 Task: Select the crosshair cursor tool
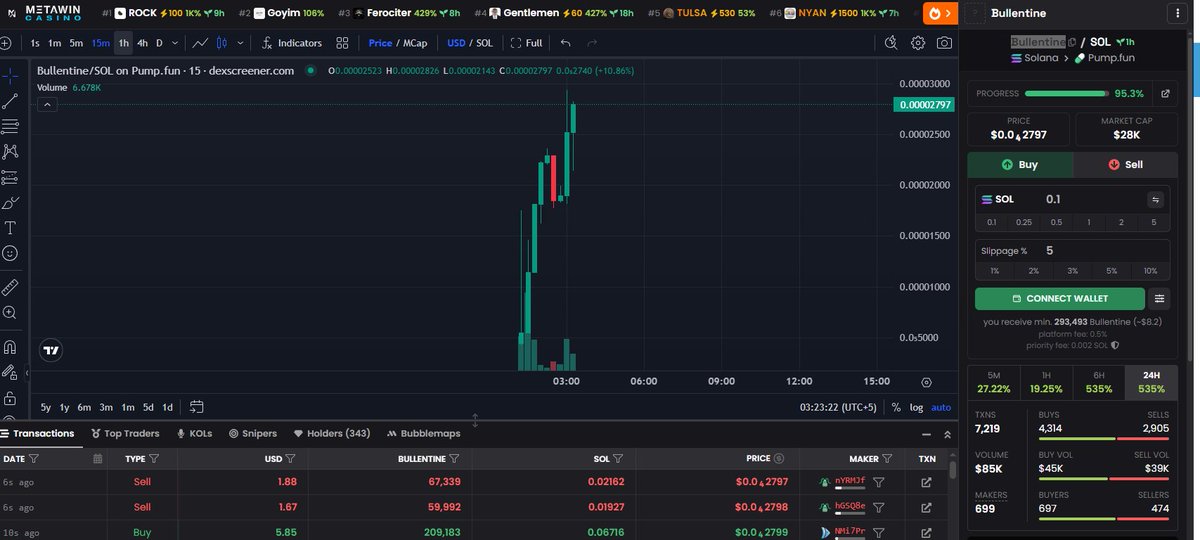click(10, 75)
